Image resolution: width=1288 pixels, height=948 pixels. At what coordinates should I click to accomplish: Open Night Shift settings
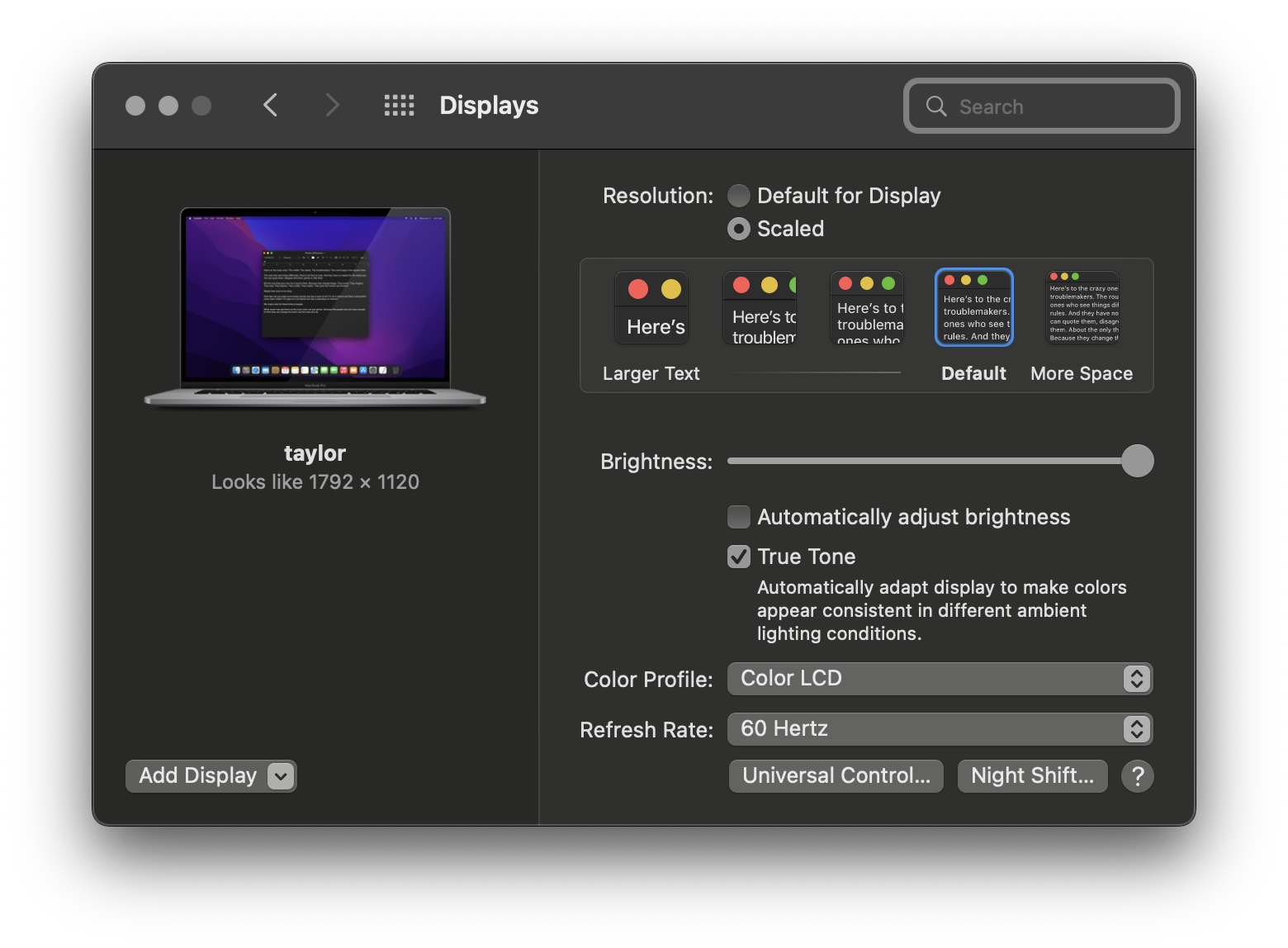(x=1032, y=776)
